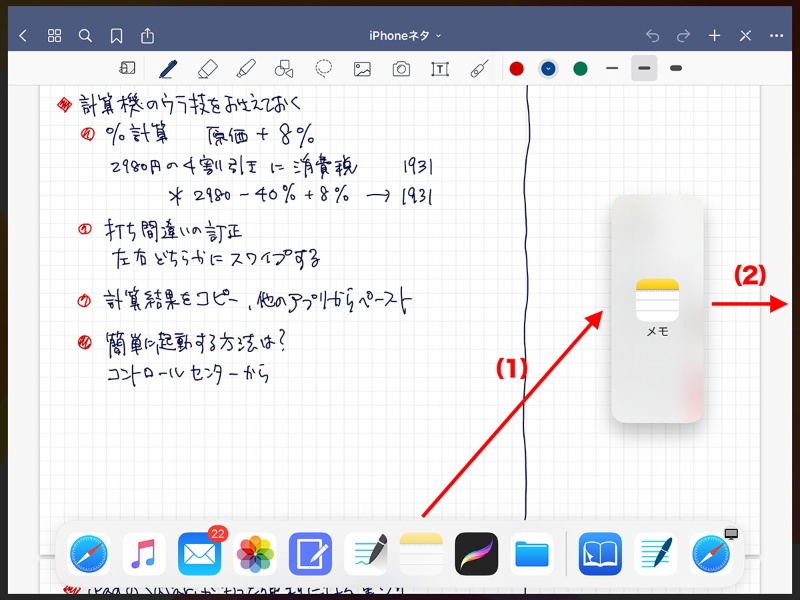Select the thinnest pen stroke width
Screen dimensions: 800x600
(x=612, y=69)
